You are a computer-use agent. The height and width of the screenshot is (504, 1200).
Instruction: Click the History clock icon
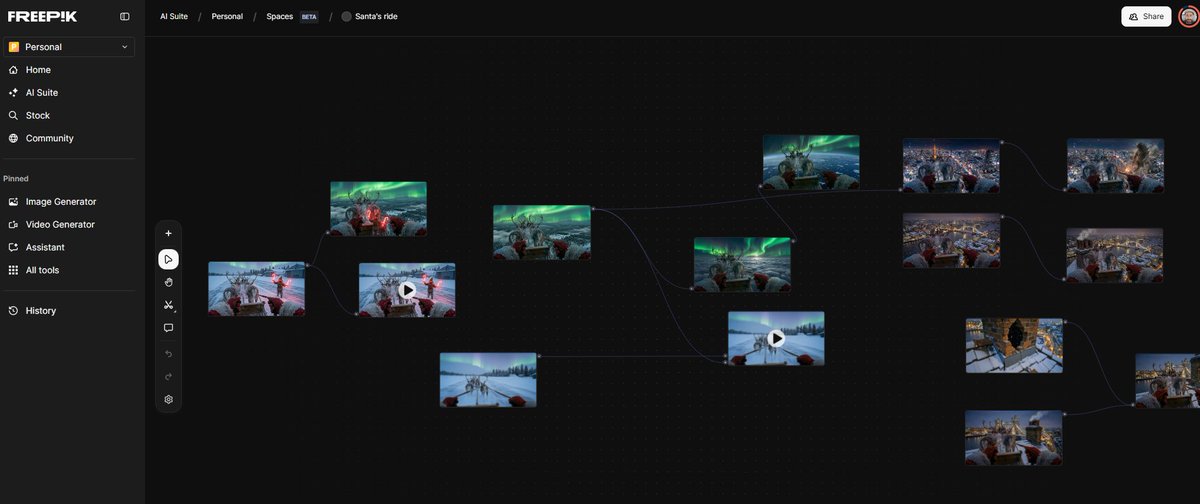click(13, 311)
